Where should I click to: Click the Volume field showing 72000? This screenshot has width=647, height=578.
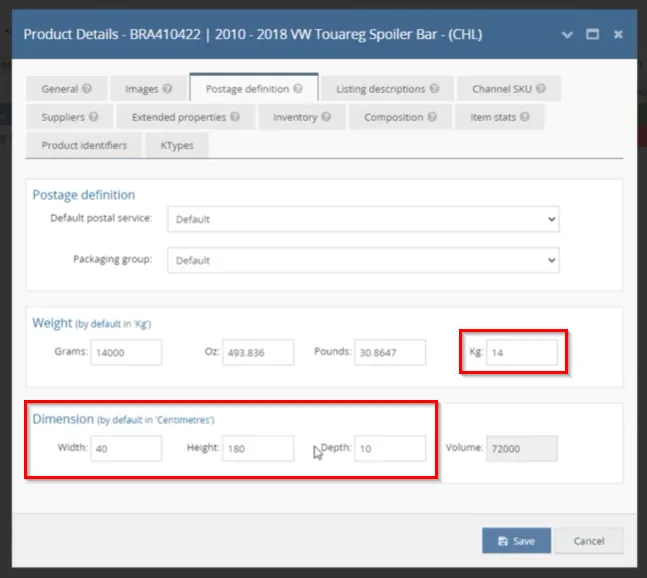522,448
